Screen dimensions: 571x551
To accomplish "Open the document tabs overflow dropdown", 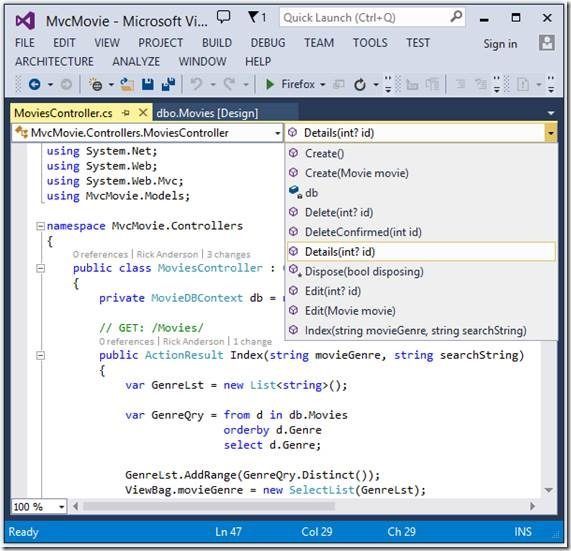I will pos(551,113).
